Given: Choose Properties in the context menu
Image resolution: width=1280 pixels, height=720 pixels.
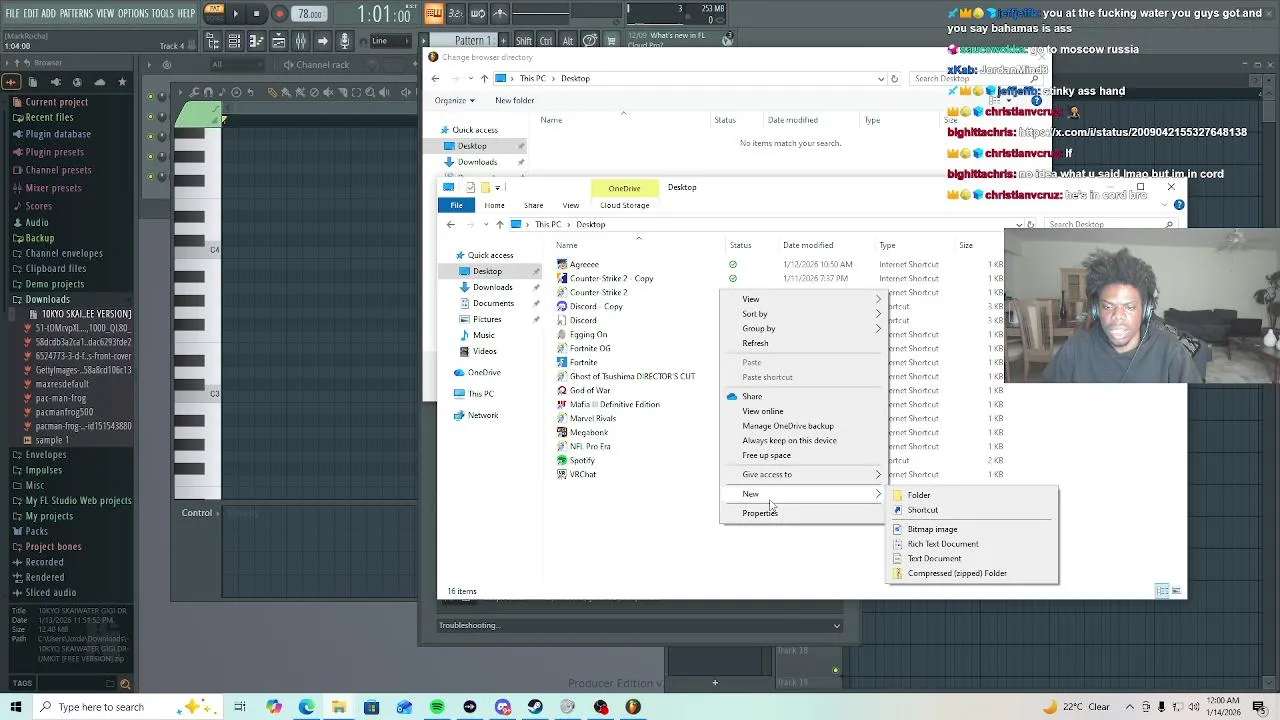Looking at the screenshot, I should (x=760, y=513).
